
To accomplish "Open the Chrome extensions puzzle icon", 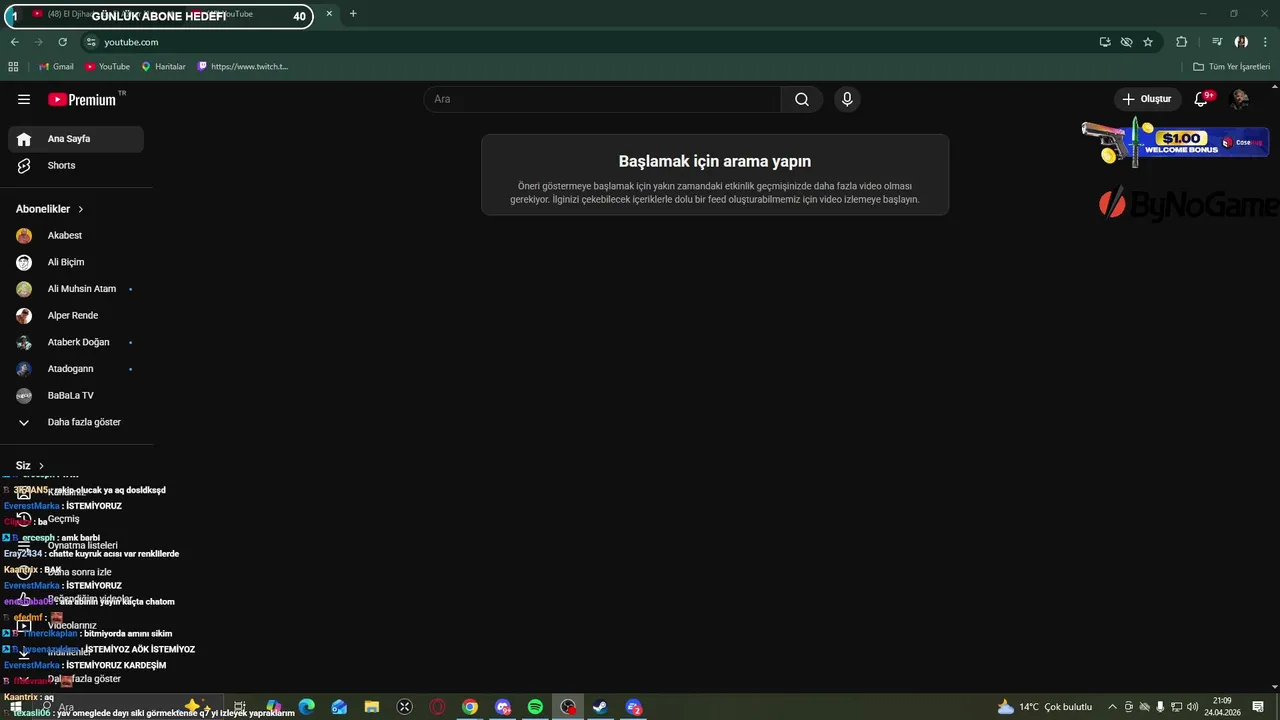I will pos(1182,42).
